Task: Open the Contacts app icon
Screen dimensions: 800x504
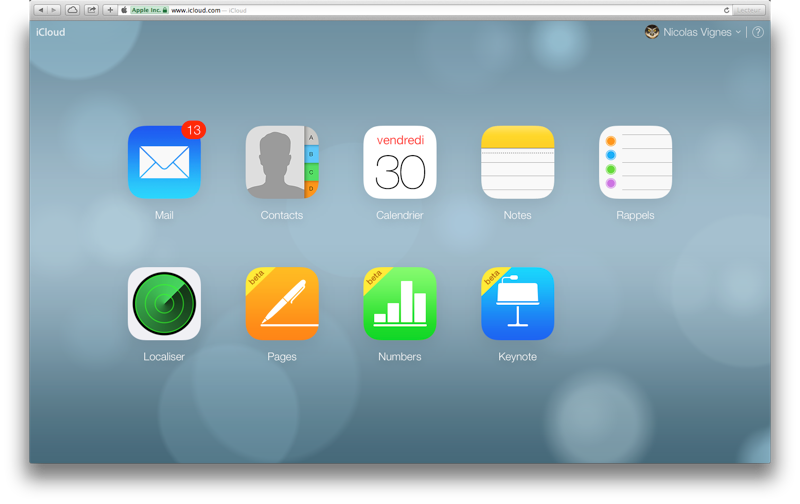Action: (x=282, y=162)
